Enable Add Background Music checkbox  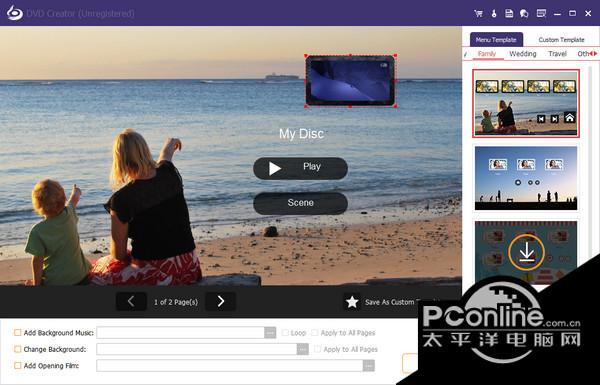pyautogui.click(x=18, y=333)
